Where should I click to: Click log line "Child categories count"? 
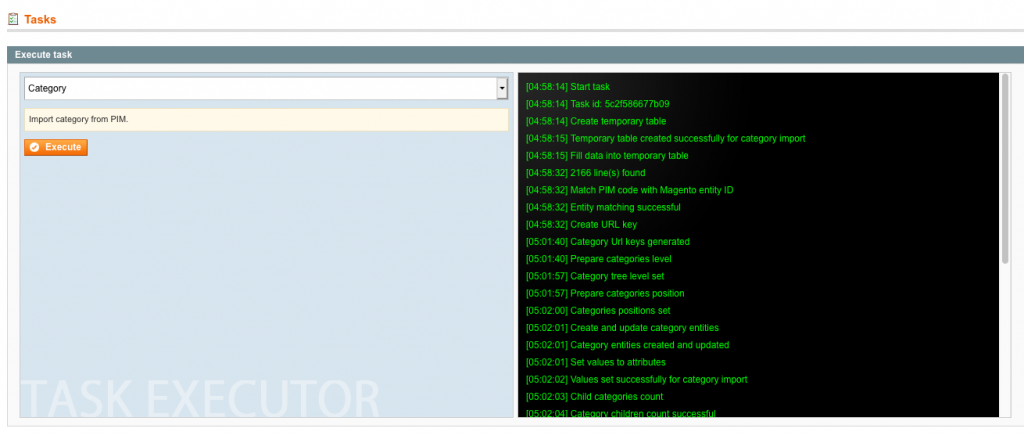tap(594, 397)
